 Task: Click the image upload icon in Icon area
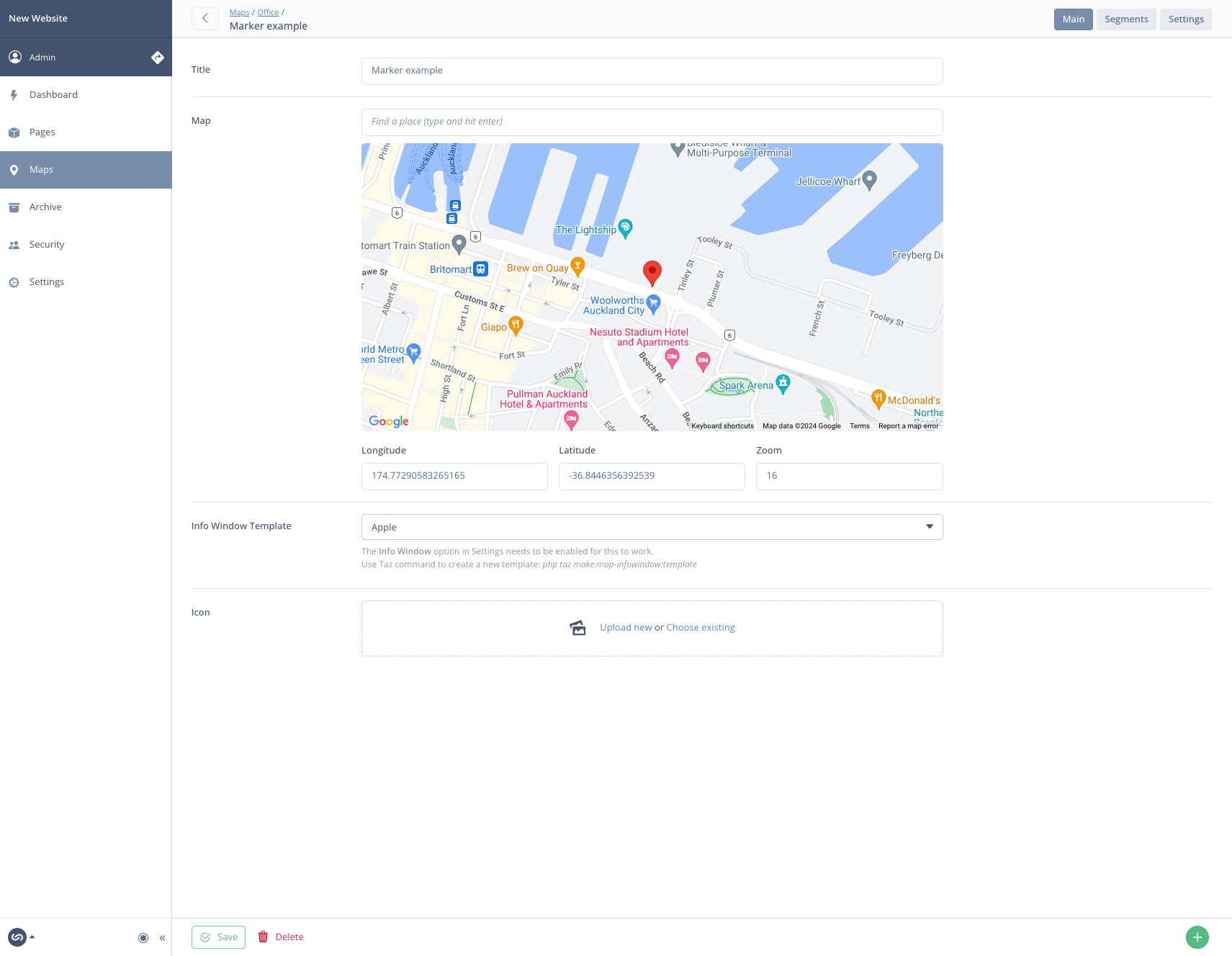coord(577,628)
